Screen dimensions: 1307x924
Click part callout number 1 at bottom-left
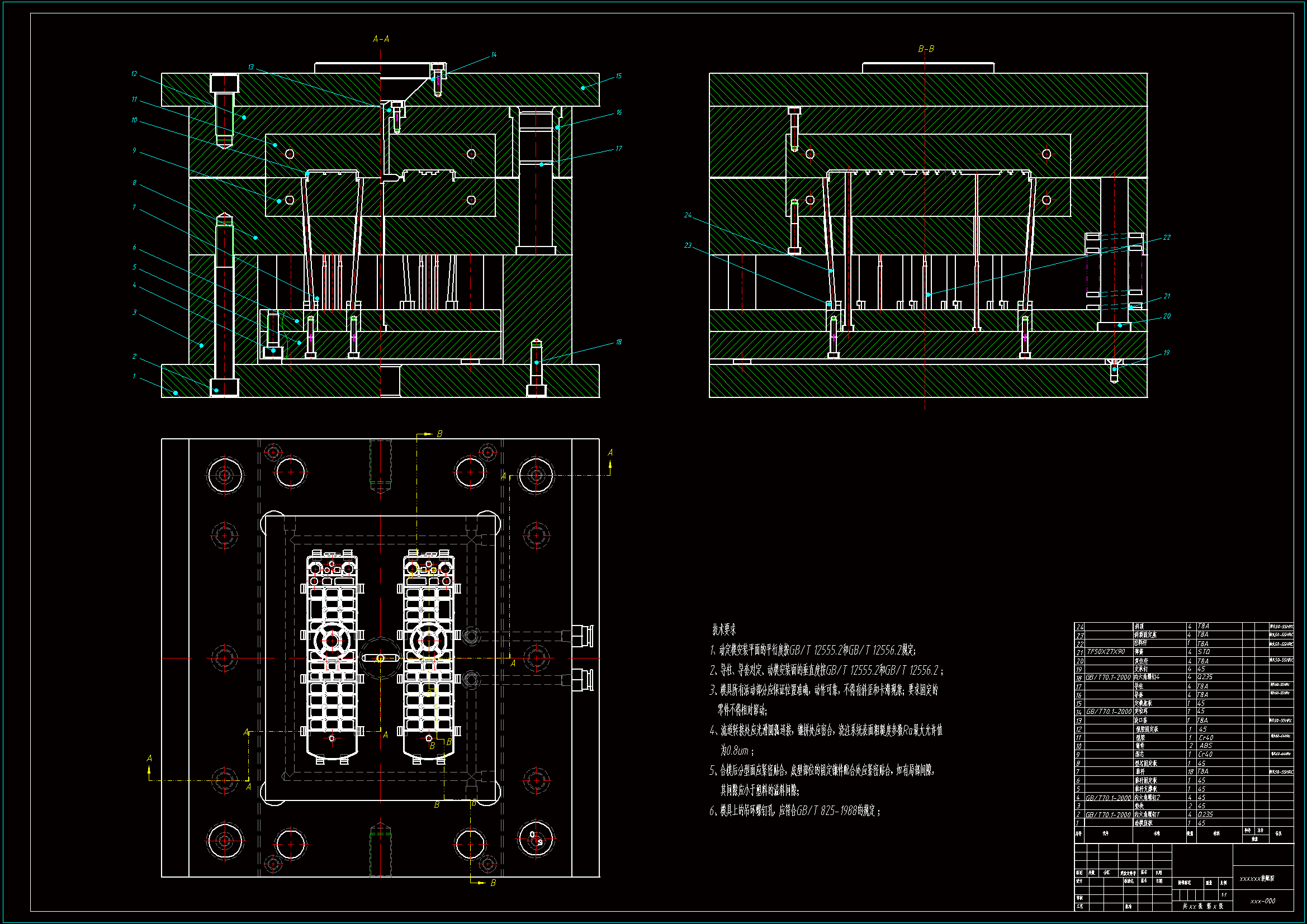(134, 376)
